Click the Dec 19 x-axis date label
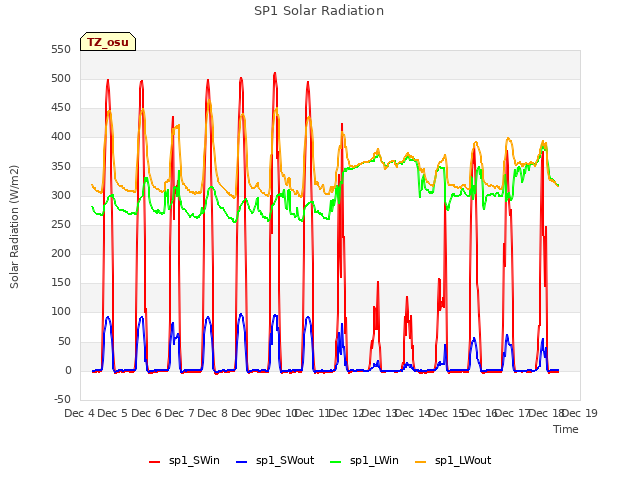The image size is (640, 480). tap(580, 413)
